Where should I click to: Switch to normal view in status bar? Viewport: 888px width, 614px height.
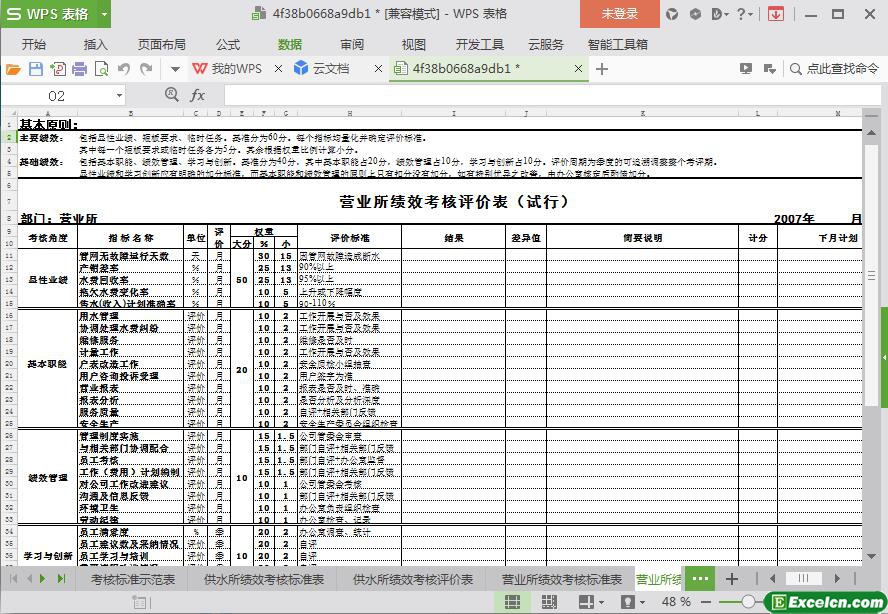click(x=513, y=602)
